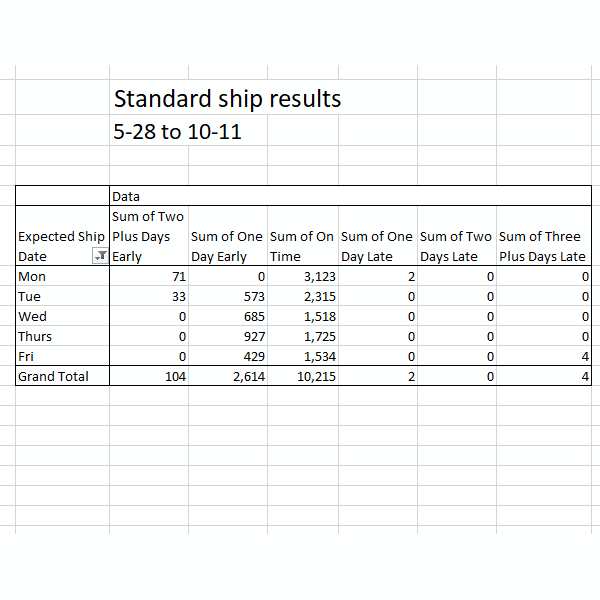This screenshot has height=600, width=600.
Task: Open the Expected Ship Date filter dropdown
Action: 100,256
